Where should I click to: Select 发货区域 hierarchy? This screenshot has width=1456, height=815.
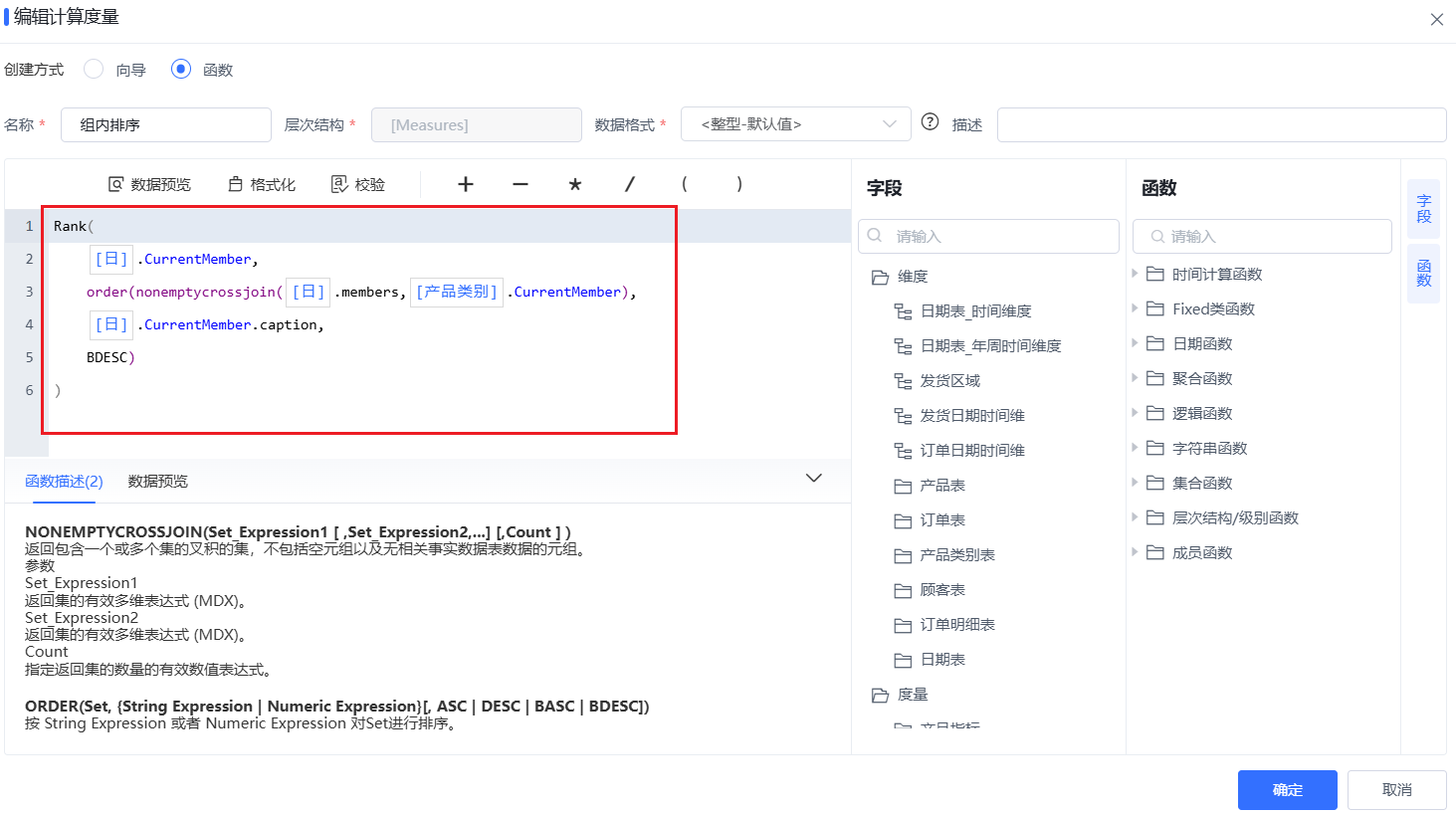click(x=949, y=381)
